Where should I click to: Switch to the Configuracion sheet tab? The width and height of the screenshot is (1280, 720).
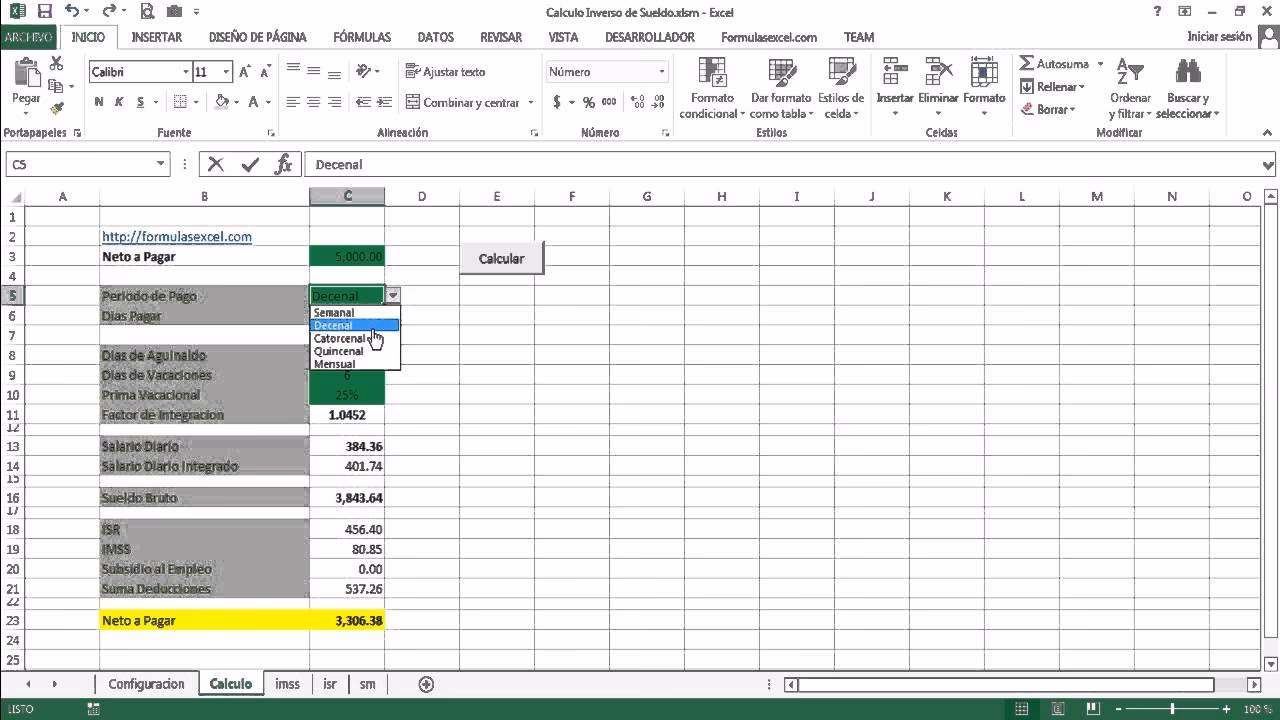pos(146,684)
